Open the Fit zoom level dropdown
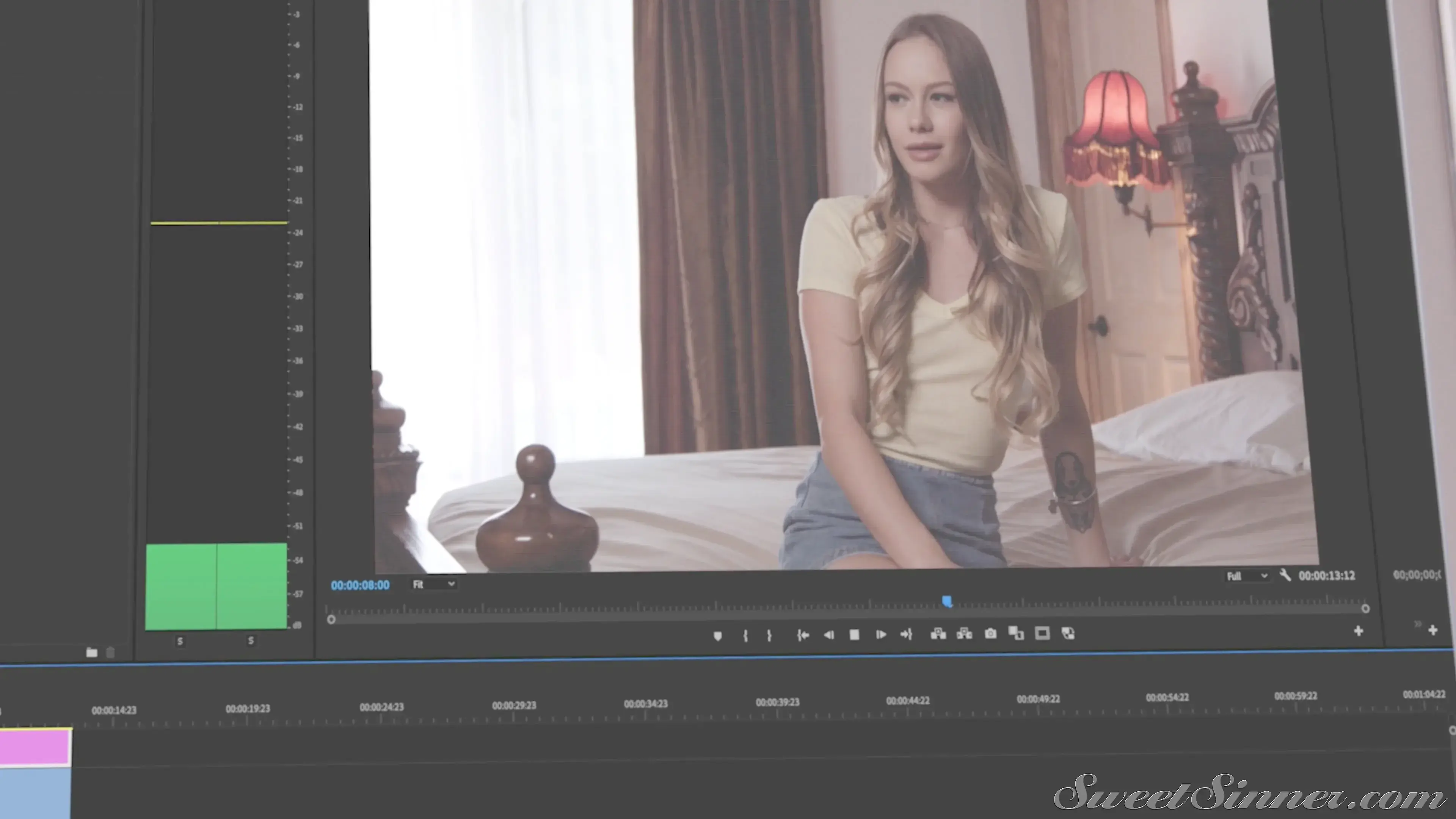The height and width of the screenshot is (819, 1456). (x=433, y=584)
